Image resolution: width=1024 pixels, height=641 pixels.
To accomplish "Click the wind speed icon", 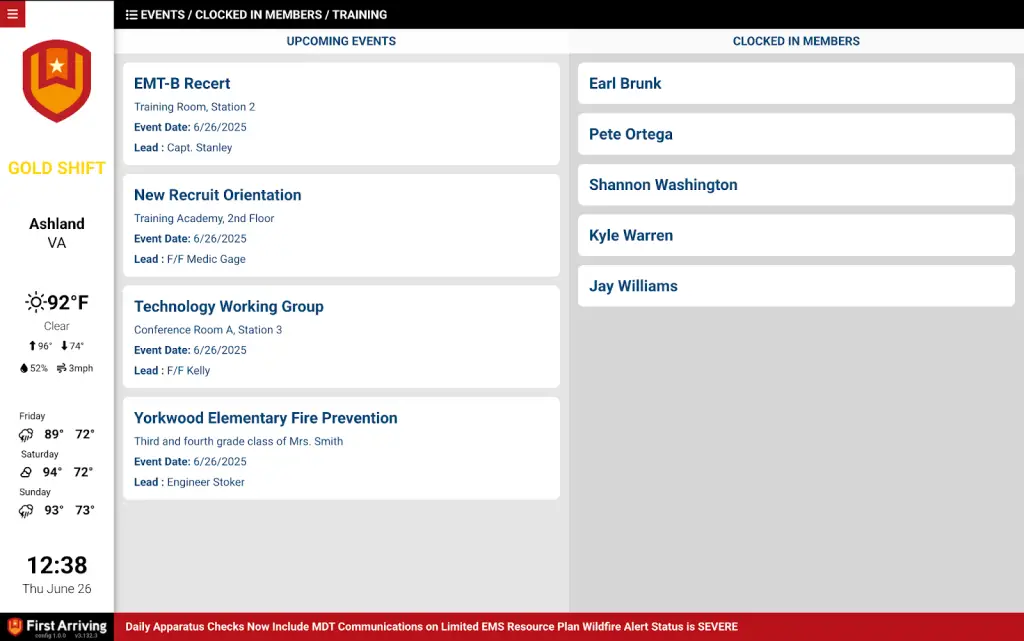I will coord(61,368).
